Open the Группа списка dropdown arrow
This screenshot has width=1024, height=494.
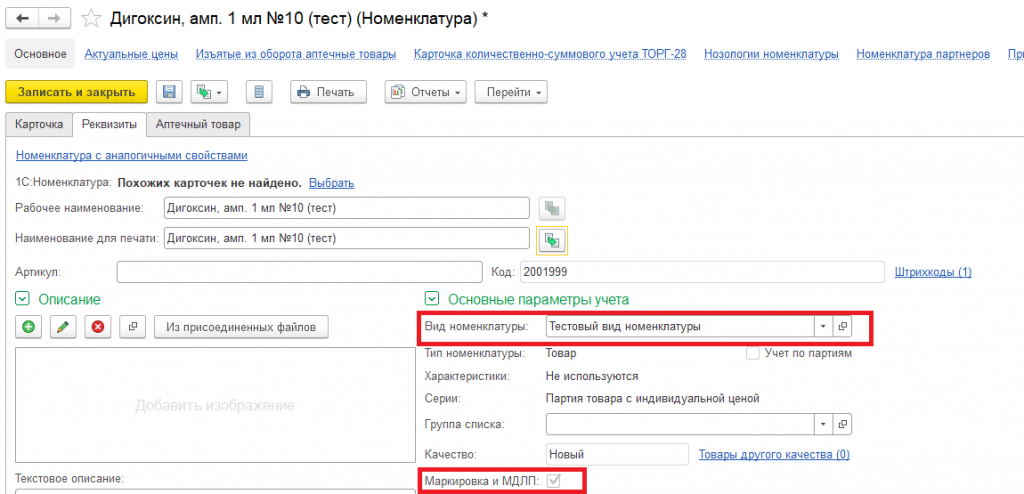click(x=823, y=424)
